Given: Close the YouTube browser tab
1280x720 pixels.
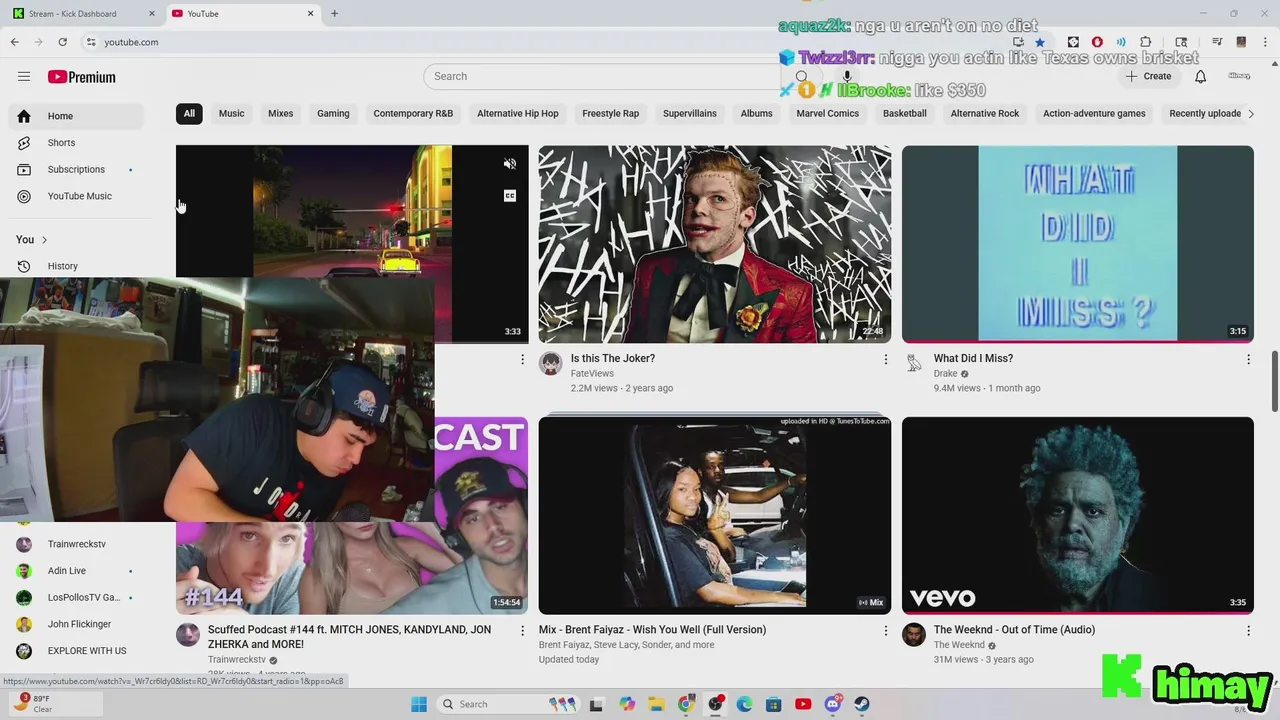Looking at the screenshot, I should coord(310,14).
